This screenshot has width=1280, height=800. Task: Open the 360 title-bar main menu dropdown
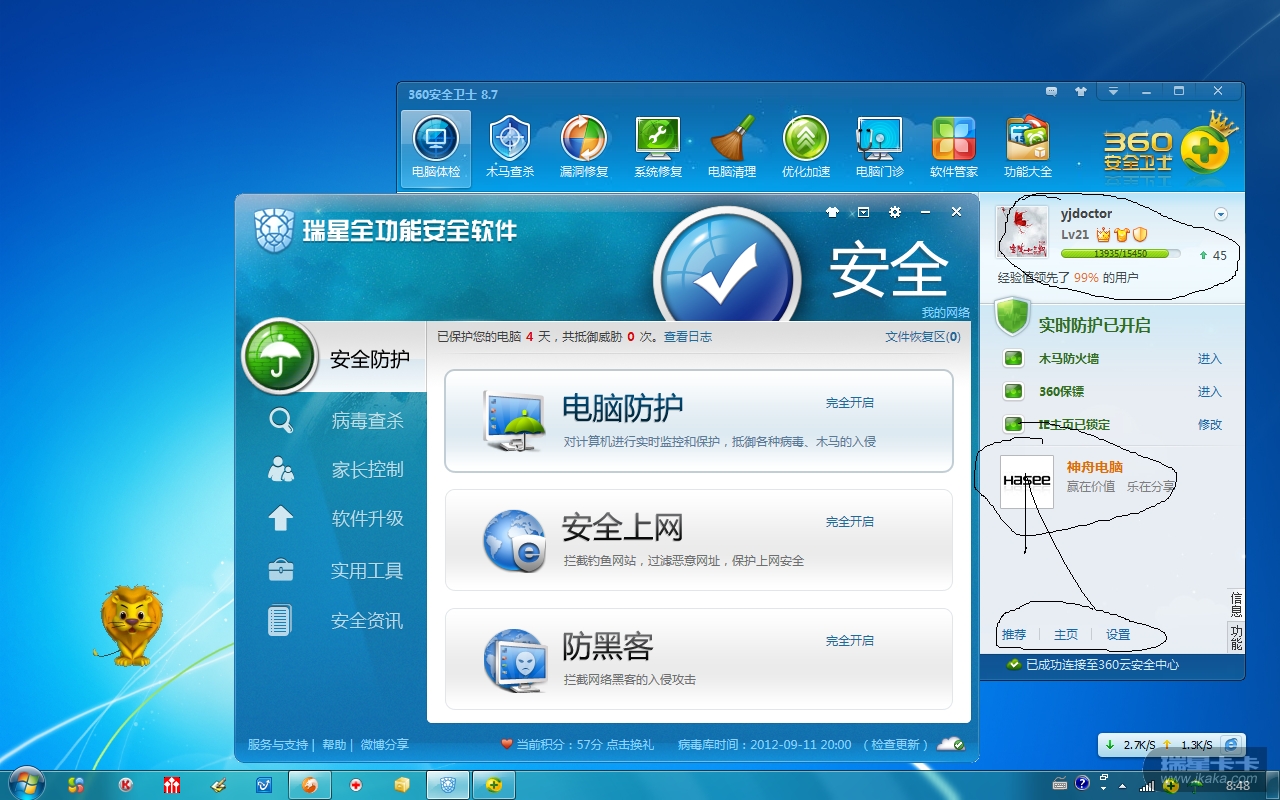tap(1113, 92)
